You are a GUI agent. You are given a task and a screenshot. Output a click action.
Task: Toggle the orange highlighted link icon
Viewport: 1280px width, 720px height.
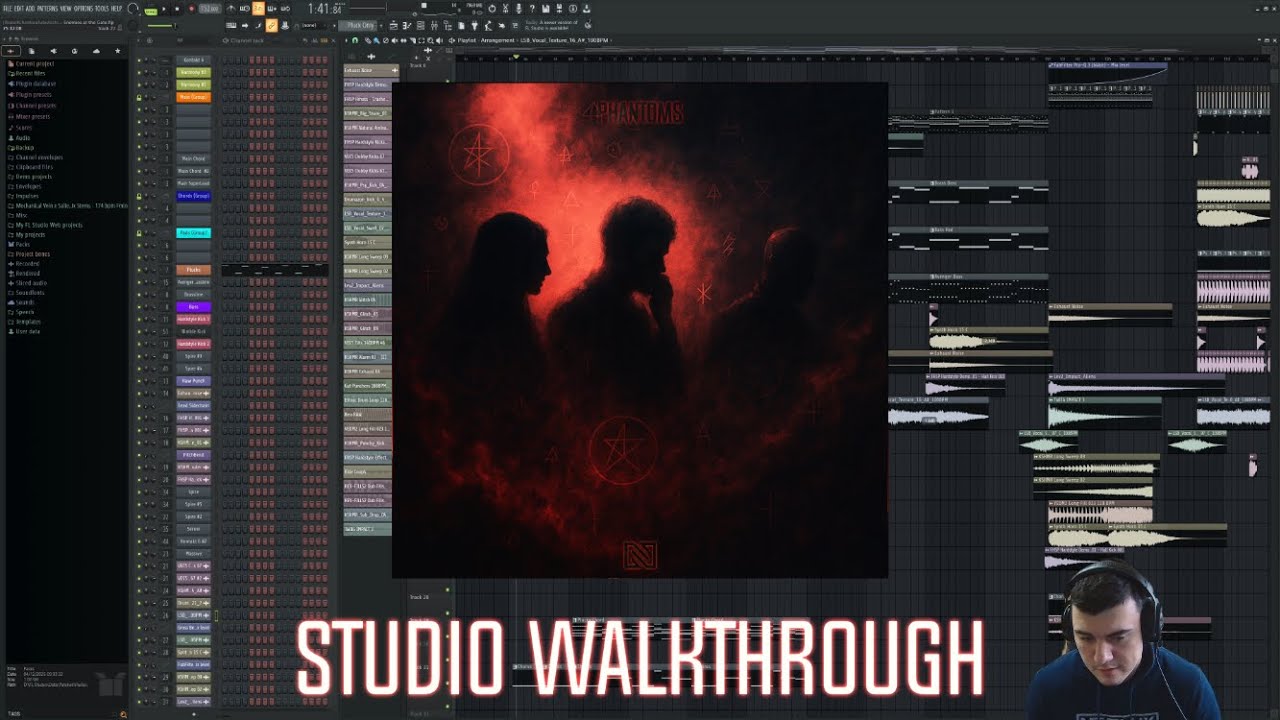click(271, 25)
